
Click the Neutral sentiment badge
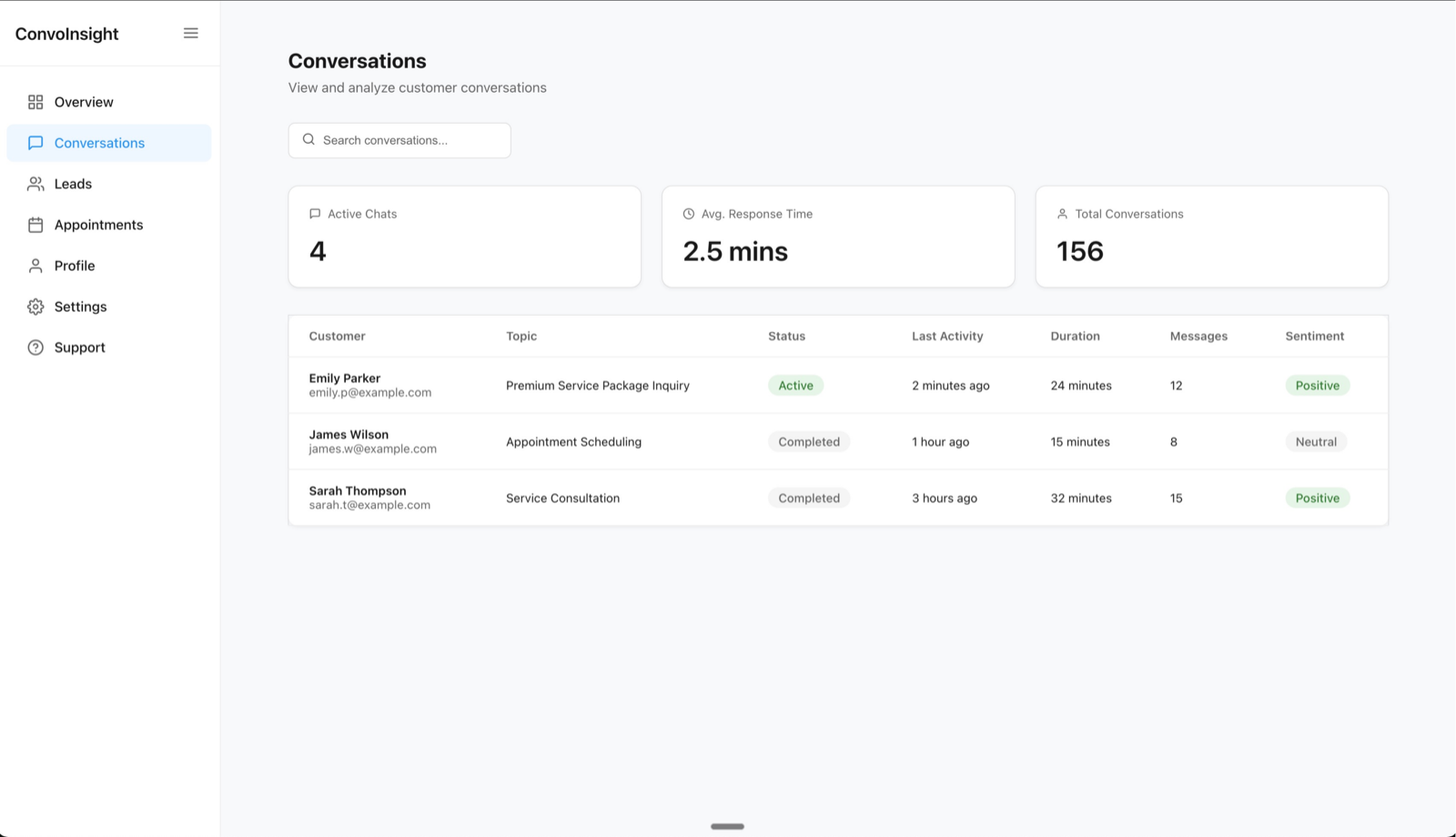tap(1316, 442)
